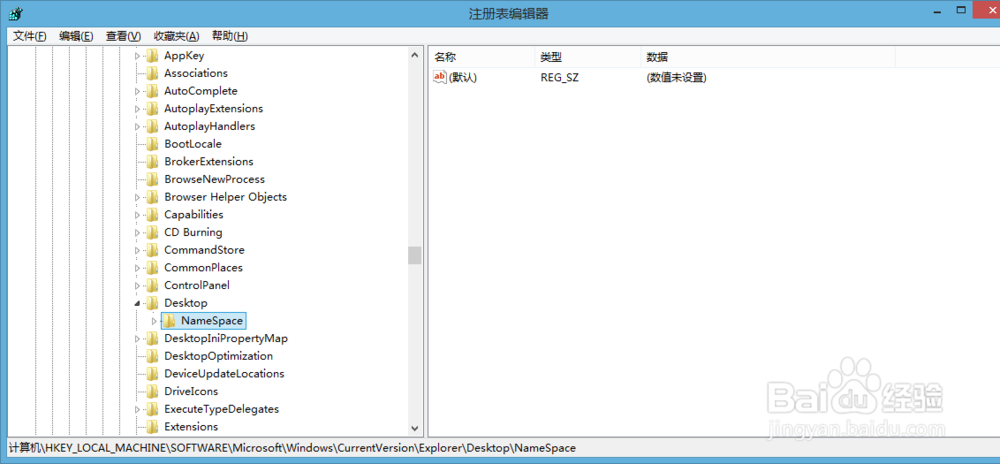Click the CommonPlaces folder icon
Image resolution: width=1000 pixels, height=464 pixels.
click(152, 268)
